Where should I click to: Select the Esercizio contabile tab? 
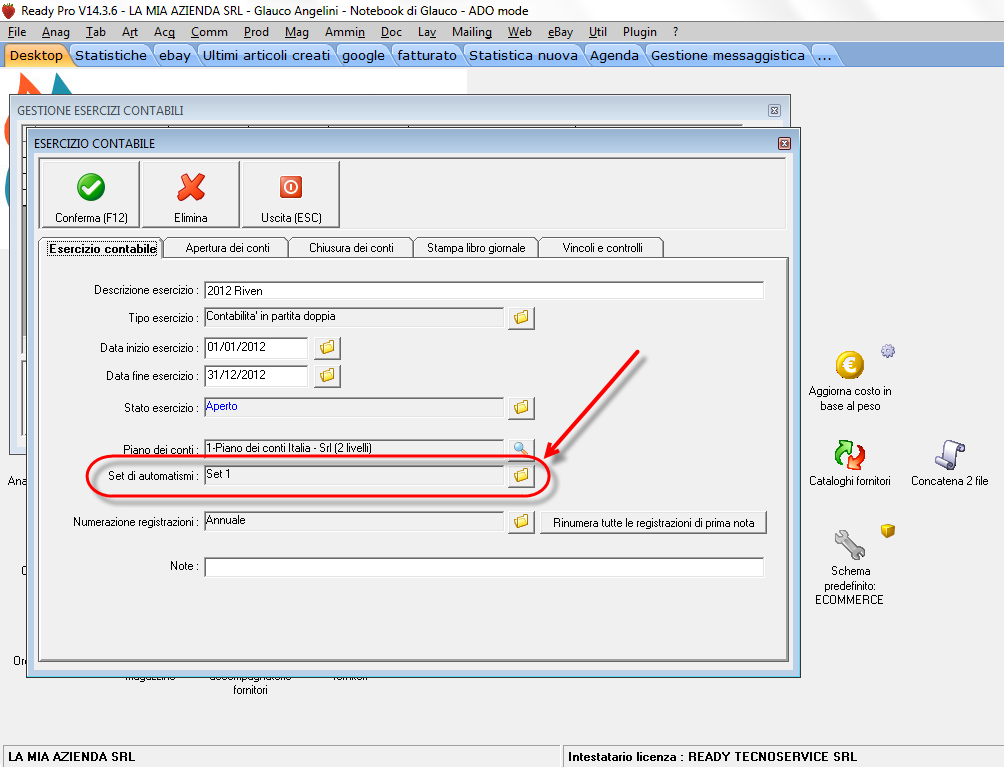pyautogui.click(x=102, y=248)
